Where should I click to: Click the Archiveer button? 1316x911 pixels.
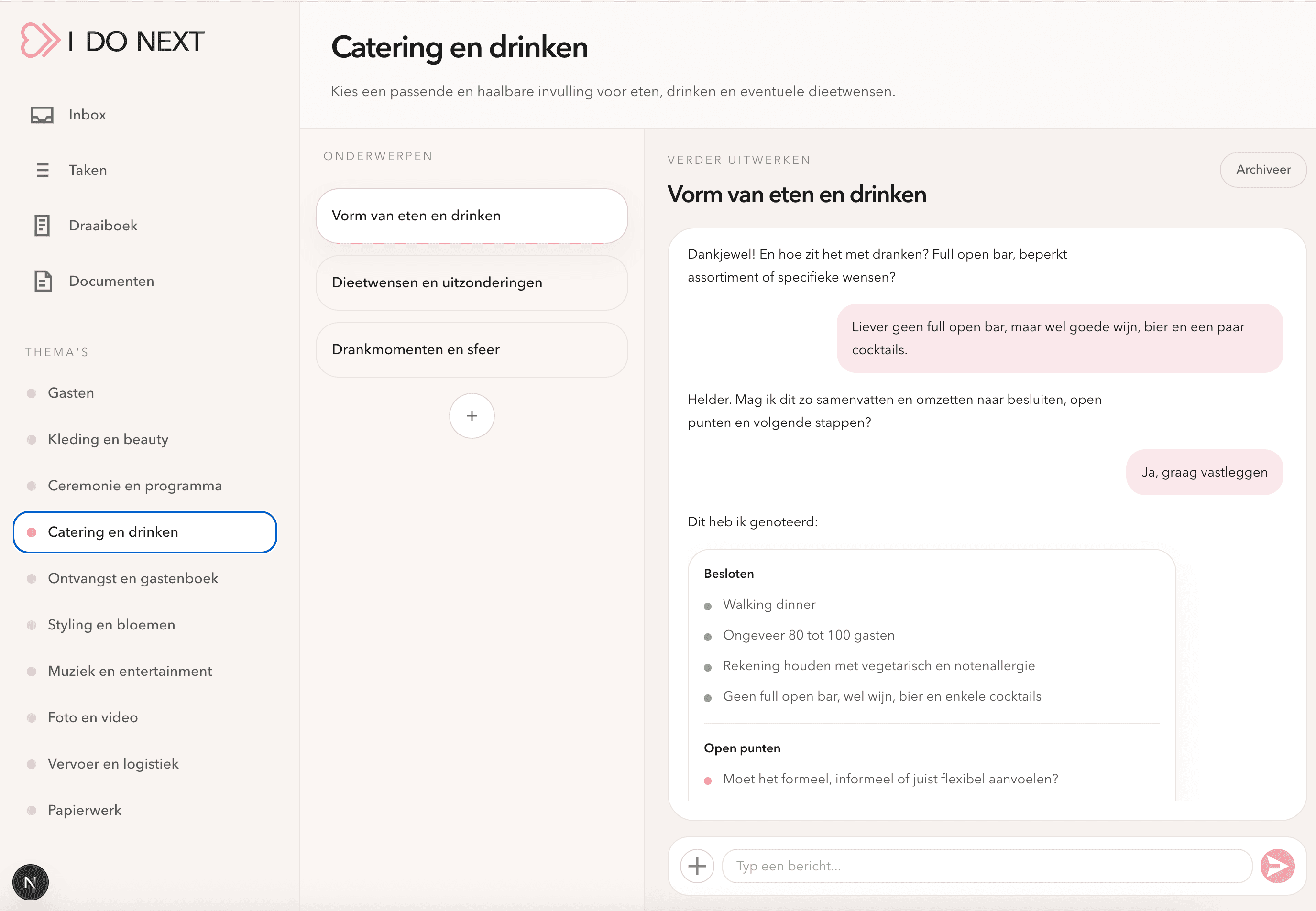[x=1263, y=170]
